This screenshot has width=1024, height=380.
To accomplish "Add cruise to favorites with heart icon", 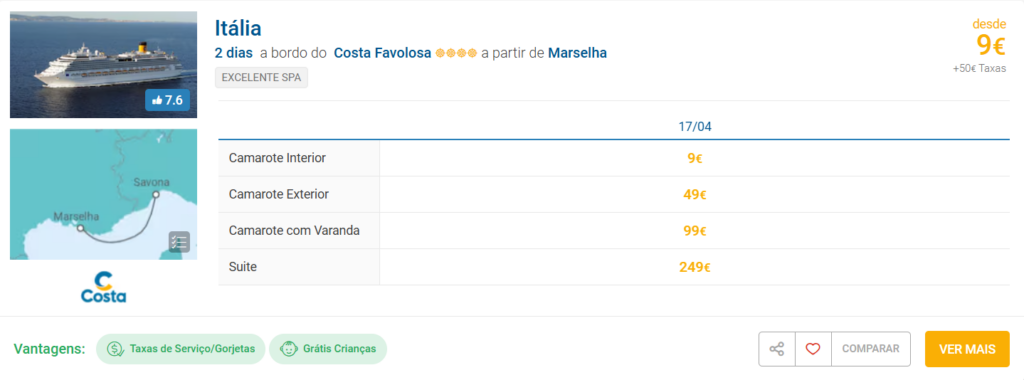I will [812, 349].
